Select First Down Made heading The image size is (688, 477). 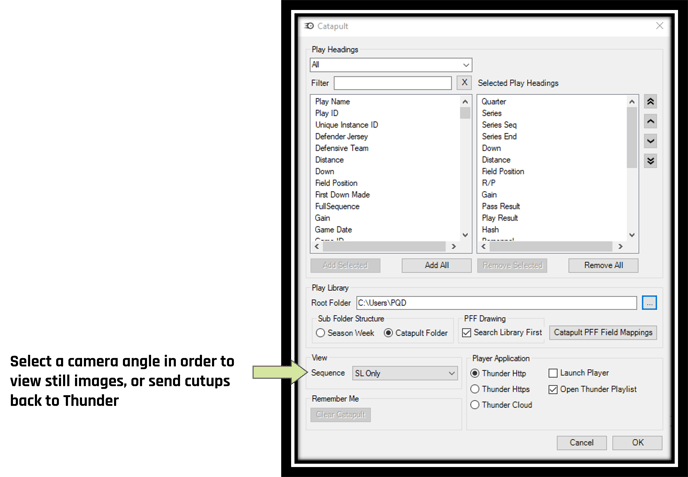click(342, 195)
